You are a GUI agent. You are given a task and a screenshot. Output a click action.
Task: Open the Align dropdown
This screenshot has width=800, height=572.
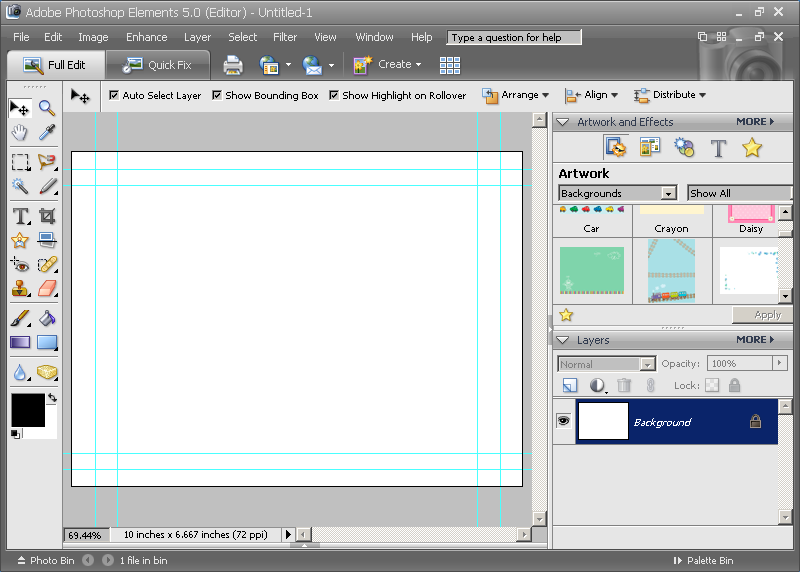(x=592, y=95)
